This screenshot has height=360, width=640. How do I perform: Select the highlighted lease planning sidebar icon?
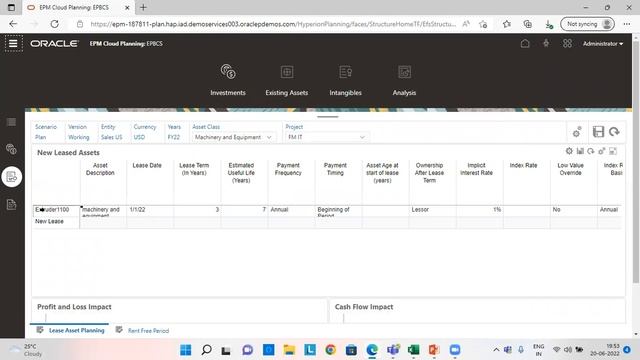(11, 177)
